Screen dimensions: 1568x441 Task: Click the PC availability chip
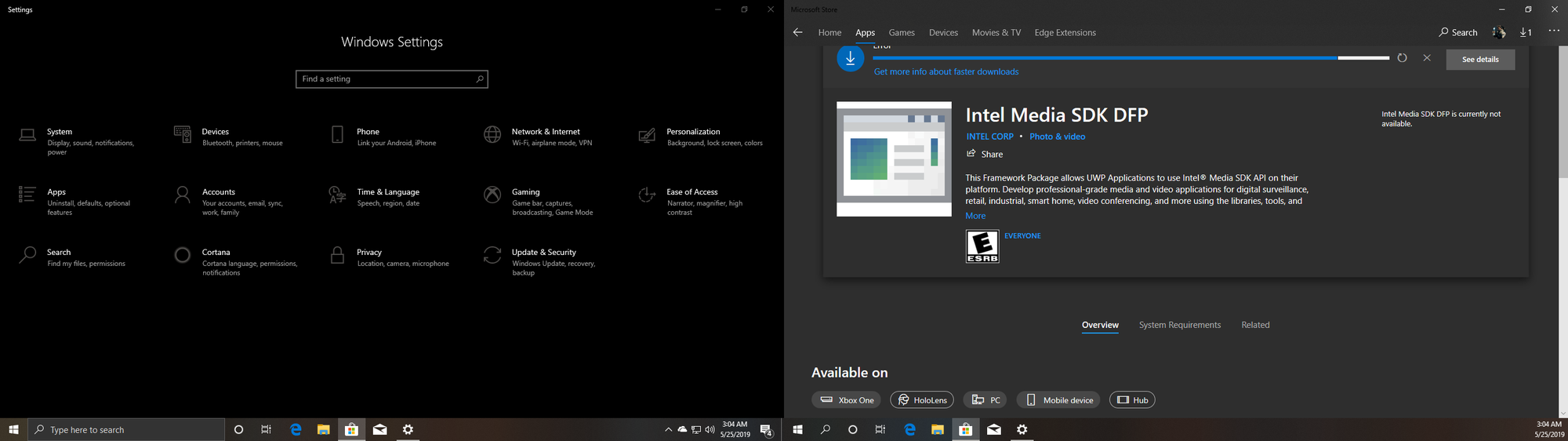pyautogui.click(x=985, y=399)
